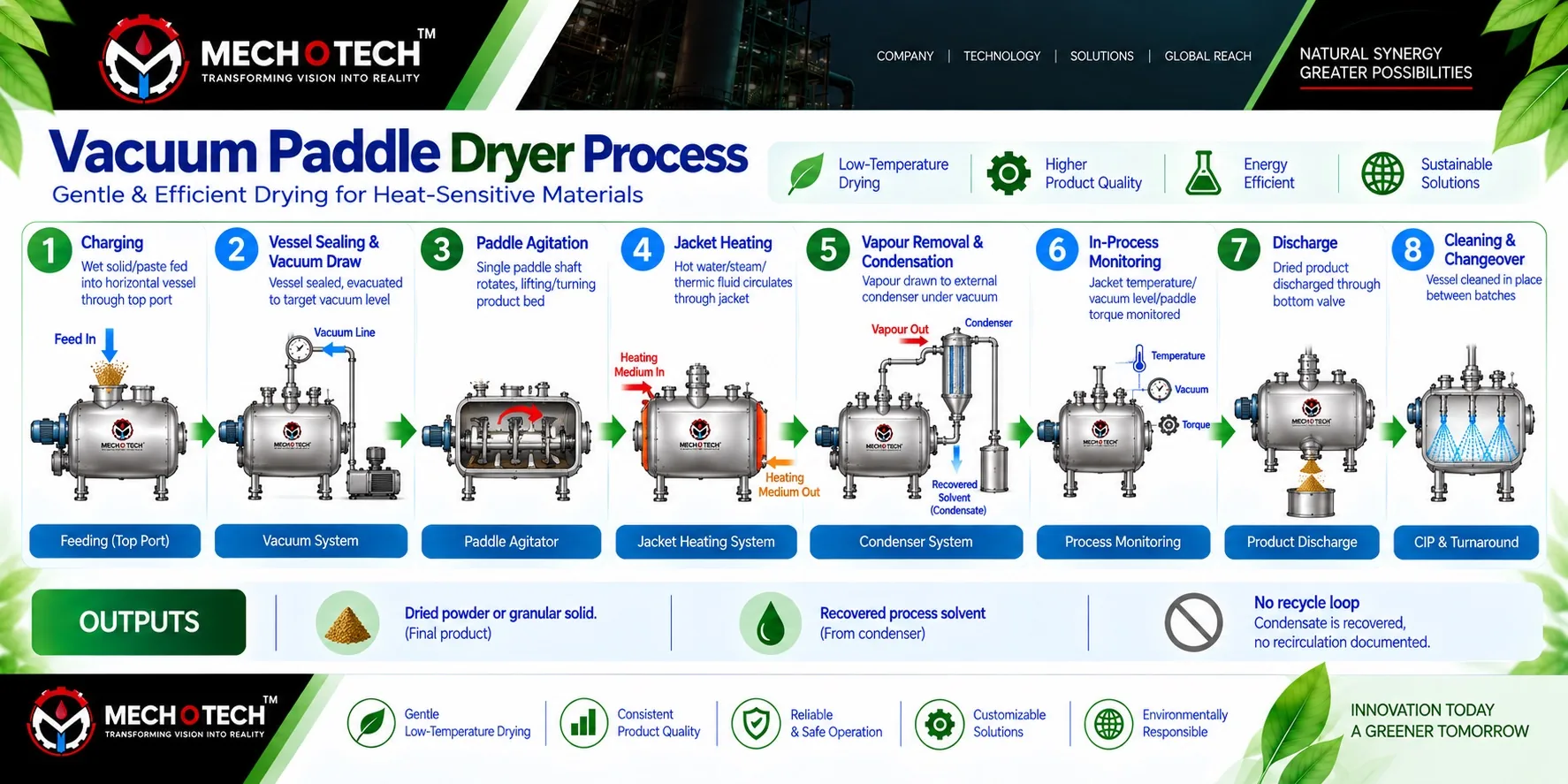Click the Product Discharge button

[x=1302, y=542]
